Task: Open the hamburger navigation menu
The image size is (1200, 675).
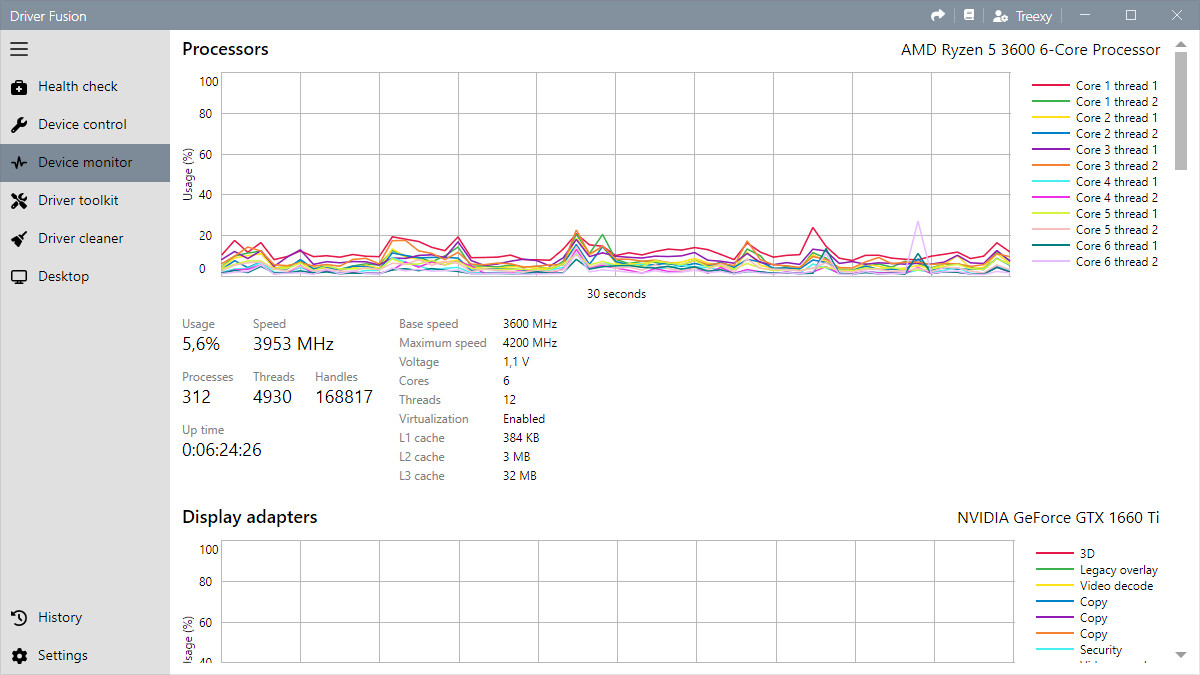Action: tap(19, 49)
